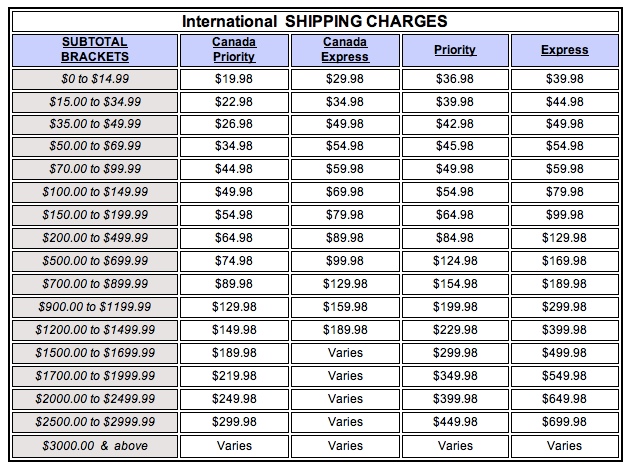Viewport: 625px width, 468px height.
Task: Click the $19.98 Canada Priority charge
Action: (x=233, y=79)
